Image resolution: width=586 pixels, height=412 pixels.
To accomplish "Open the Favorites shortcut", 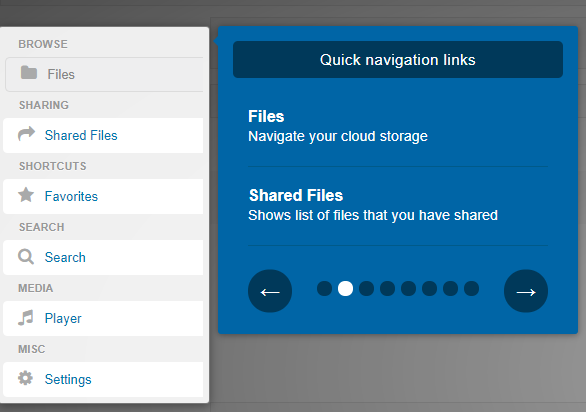I will click(103, 196).
